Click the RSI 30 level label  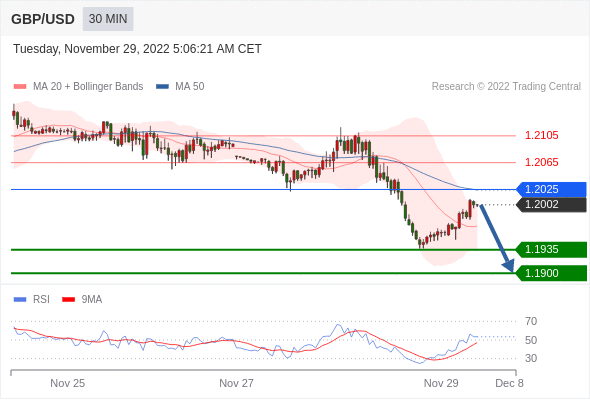coord(531,358)
